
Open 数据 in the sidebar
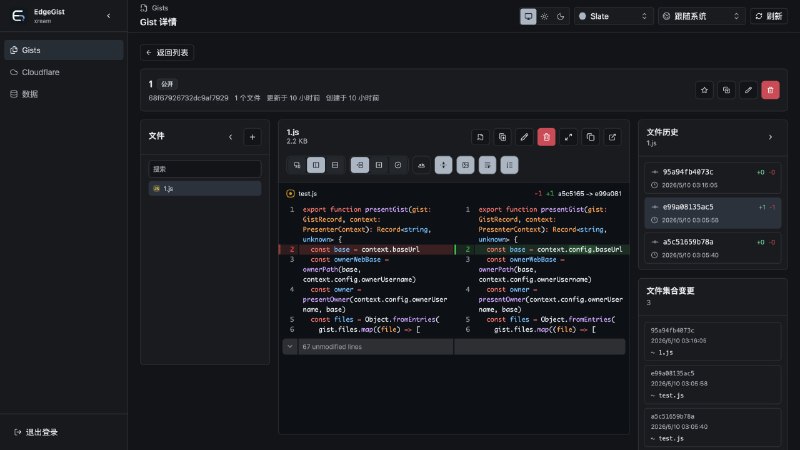(x=64, y=94)
